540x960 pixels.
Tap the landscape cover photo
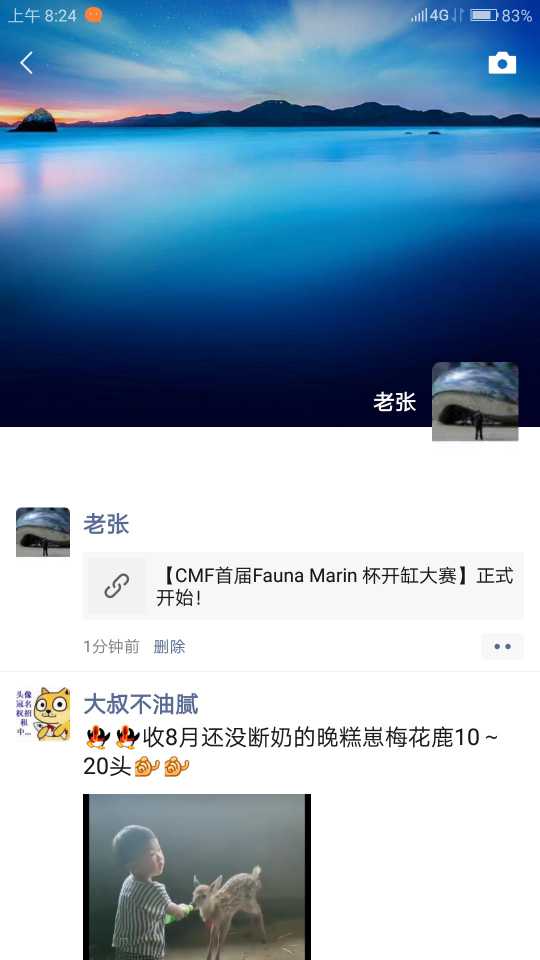[x=270, y=213]
